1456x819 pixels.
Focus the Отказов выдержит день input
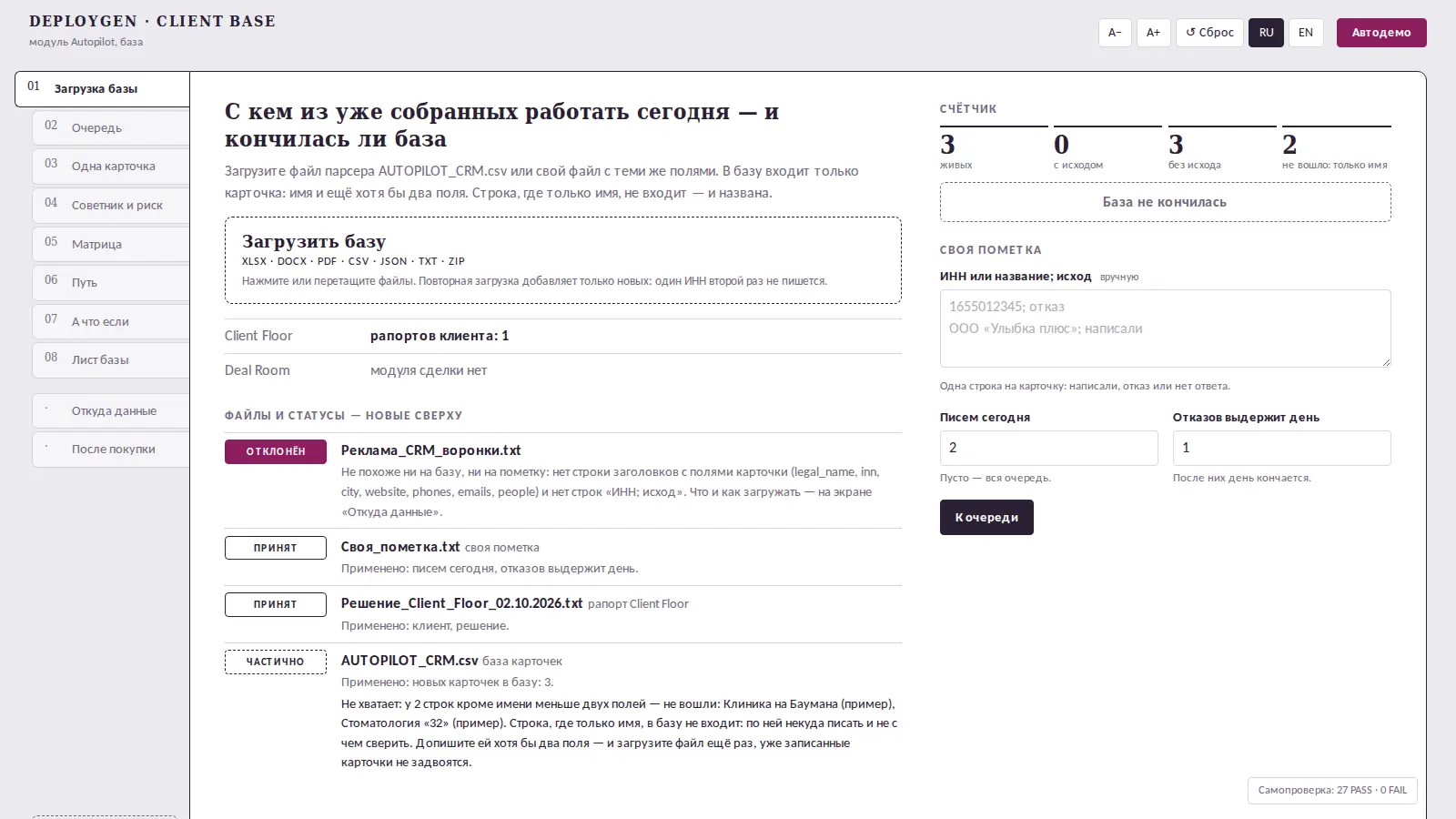(1282, 448)
